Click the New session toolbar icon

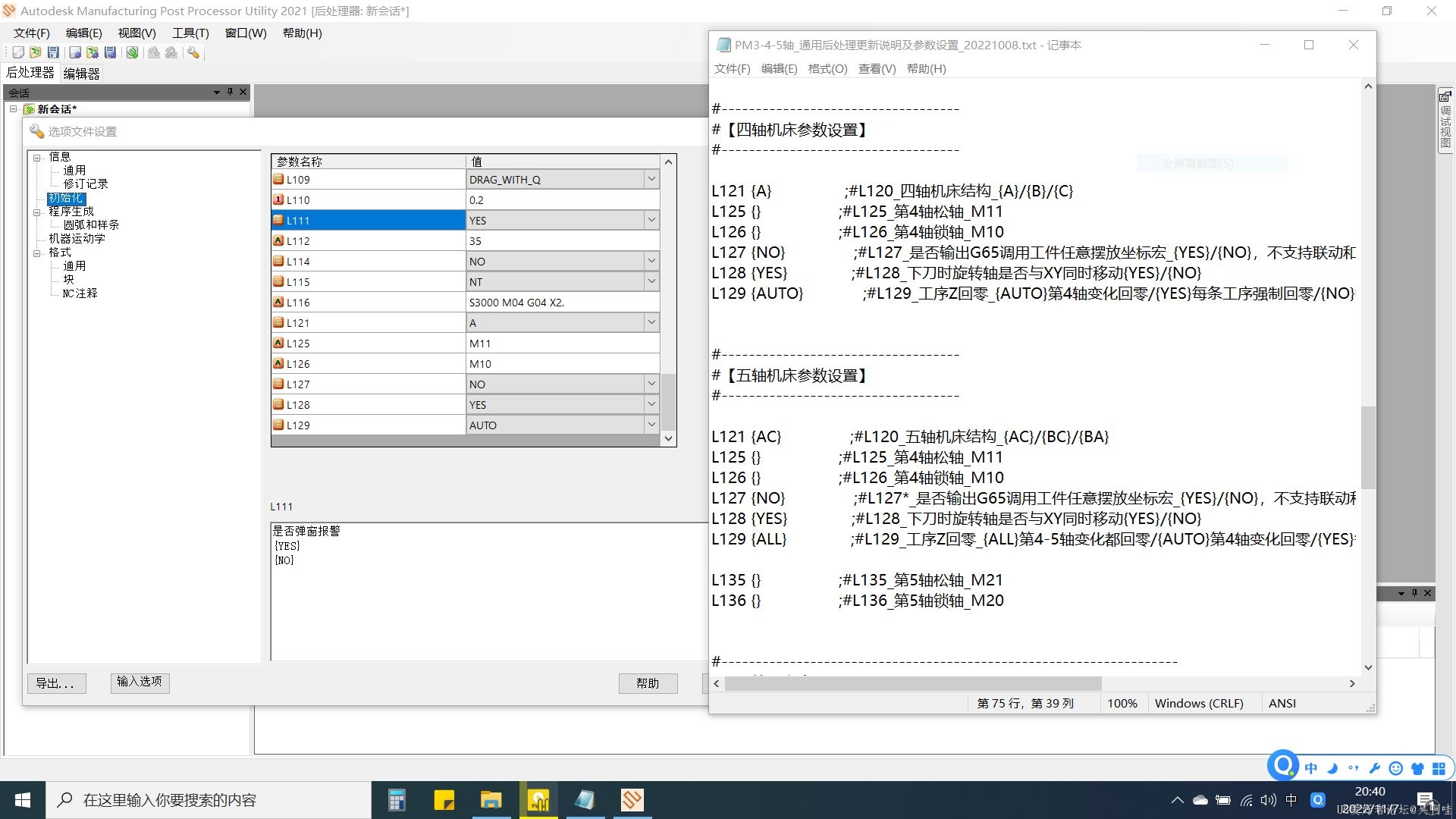click(18, 52)
